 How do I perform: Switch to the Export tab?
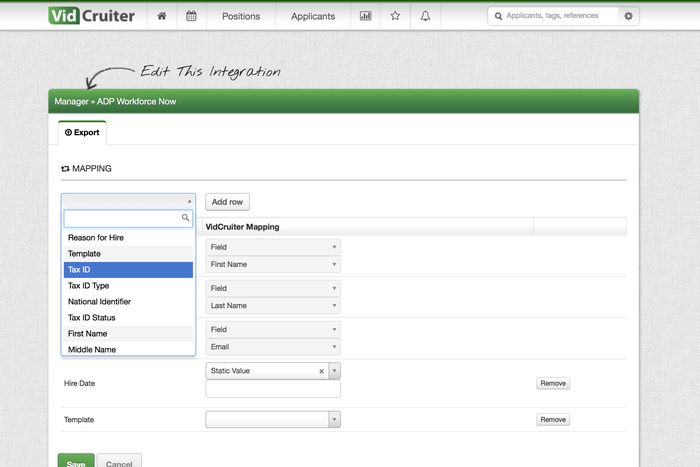coord(82,133)
